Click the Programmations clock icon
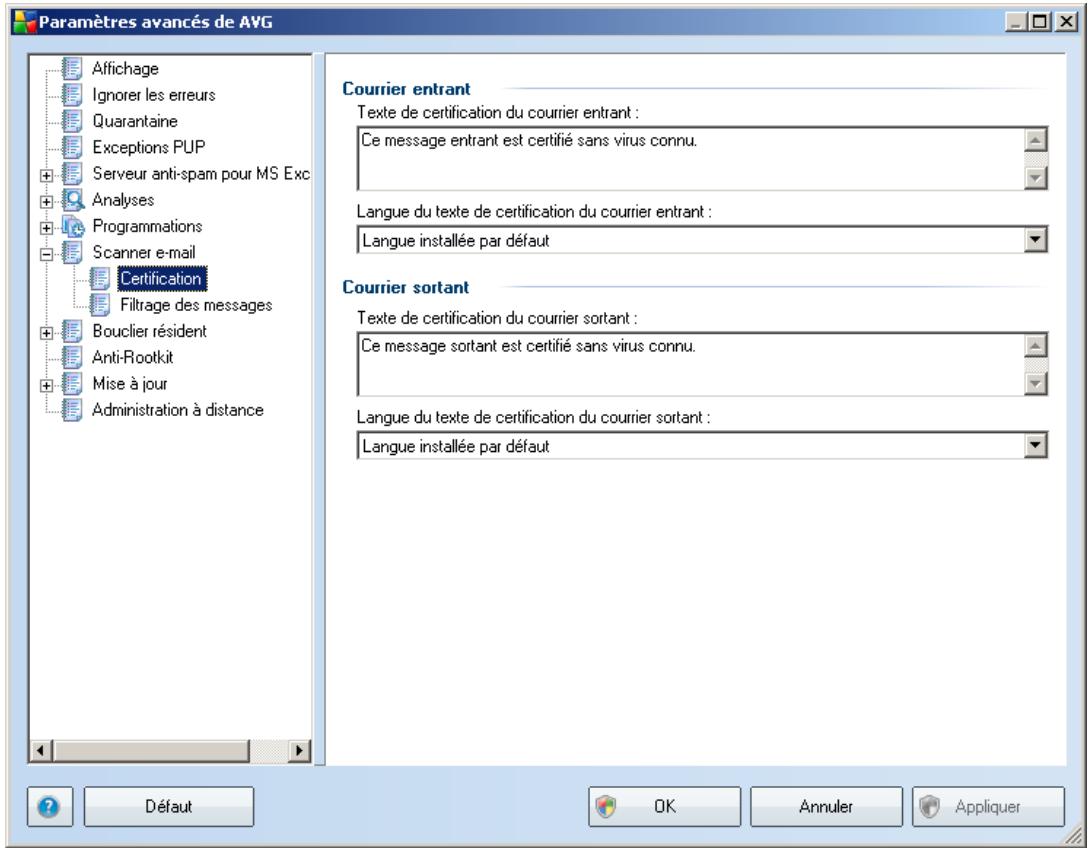This screenshot has width=1090, height=848. [72, 226]
